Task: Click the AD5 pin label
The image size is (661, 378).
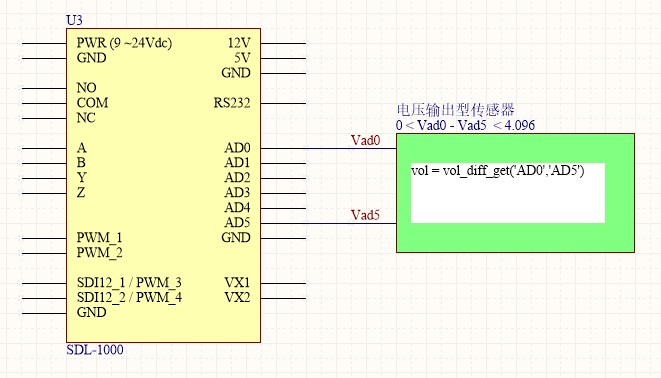Action: click(237, 223)
